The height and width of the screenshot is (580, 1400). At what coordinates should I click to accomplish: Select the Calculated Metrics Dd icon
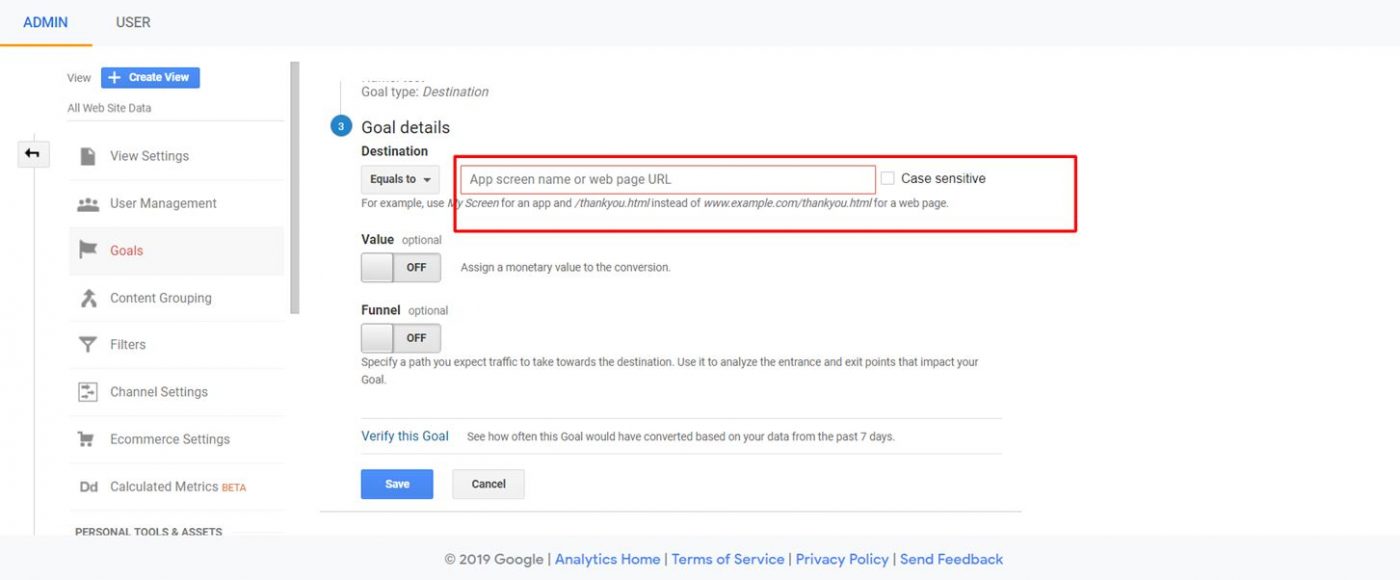point(89,486)
